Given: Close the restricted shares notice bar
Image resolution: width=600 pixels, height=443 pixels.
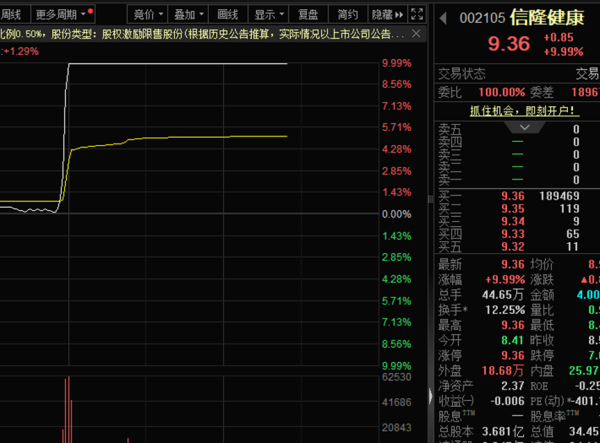Looking at the screenshot, I should 416,34.
